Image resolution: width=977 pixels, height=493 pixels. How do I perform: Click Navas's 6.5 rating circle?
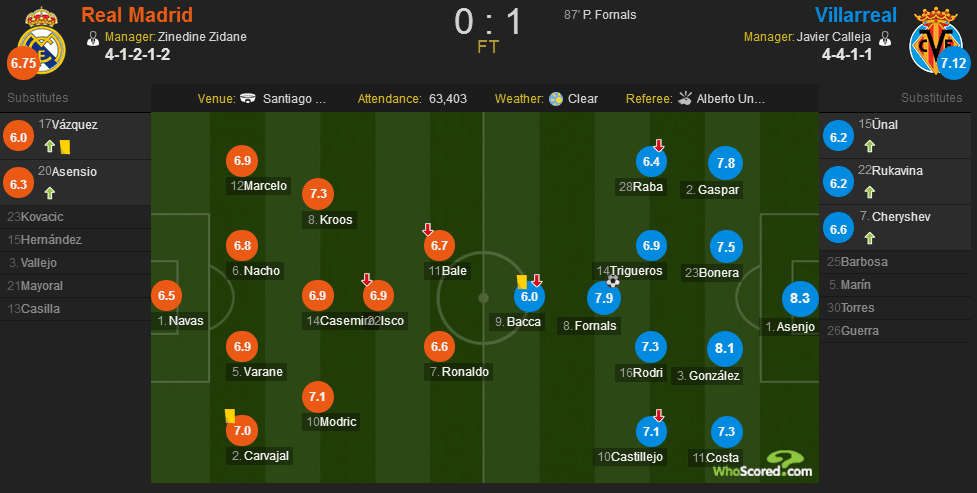[166, 295]
